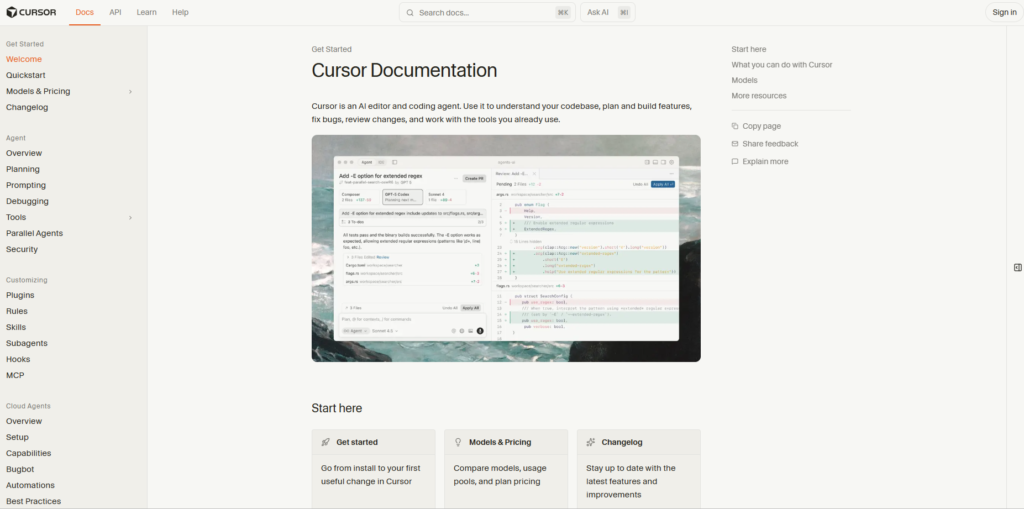1024x509 pixels.
Task: Open the Ask AI button
Action: [x=607, y=12]
